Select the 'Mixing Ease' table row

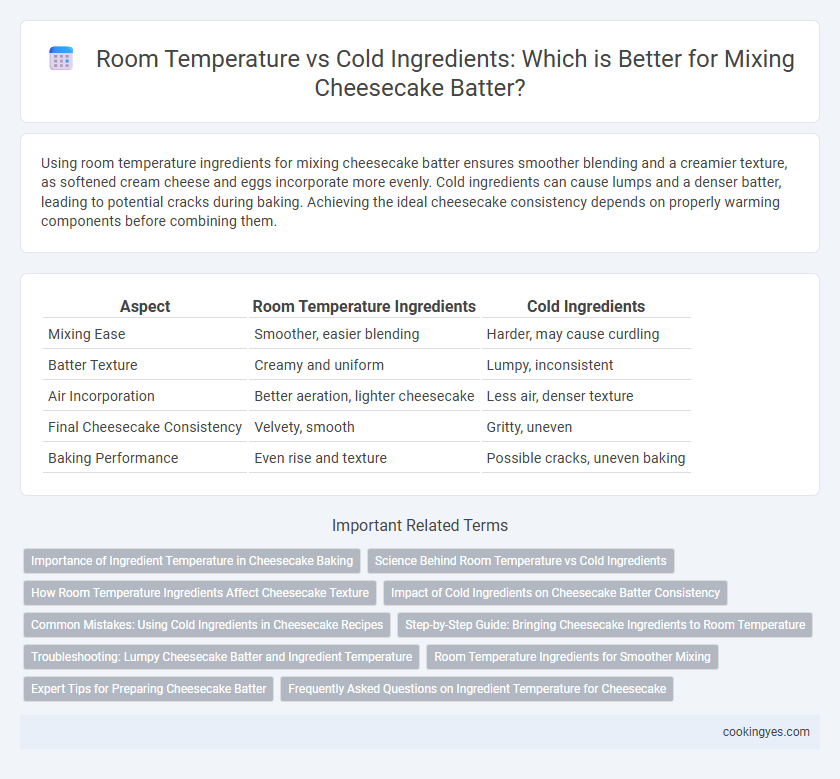[x=366, y=334]
